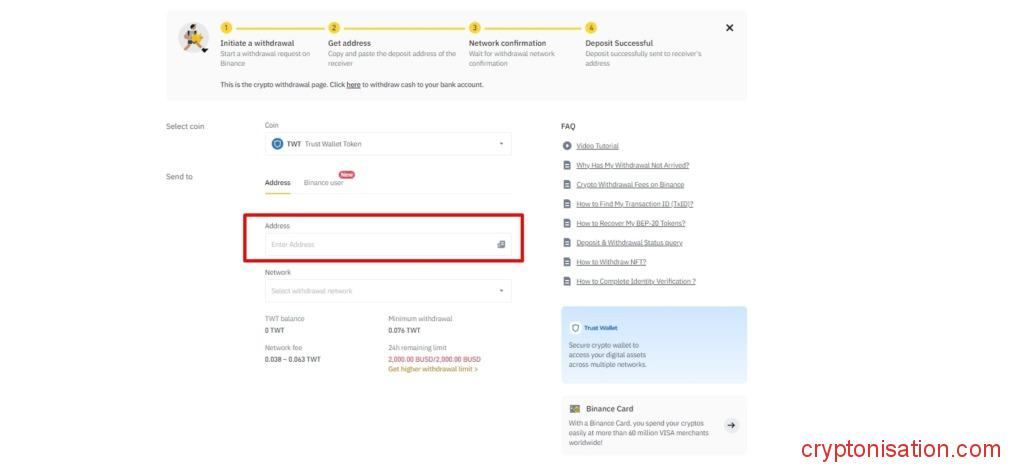Open Deposit & Withdrawal Status query link

(629, 243)
